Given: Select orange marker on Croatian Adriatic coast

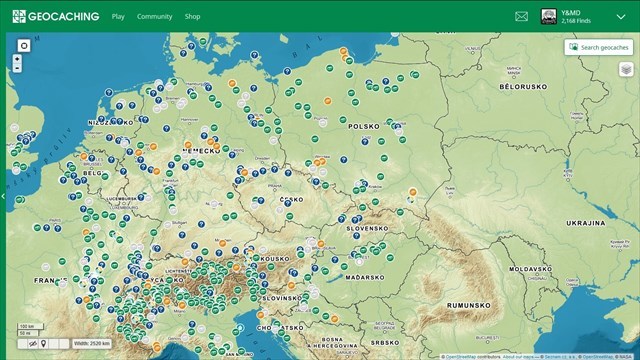Looking at the screenshot, I should 260,315.
